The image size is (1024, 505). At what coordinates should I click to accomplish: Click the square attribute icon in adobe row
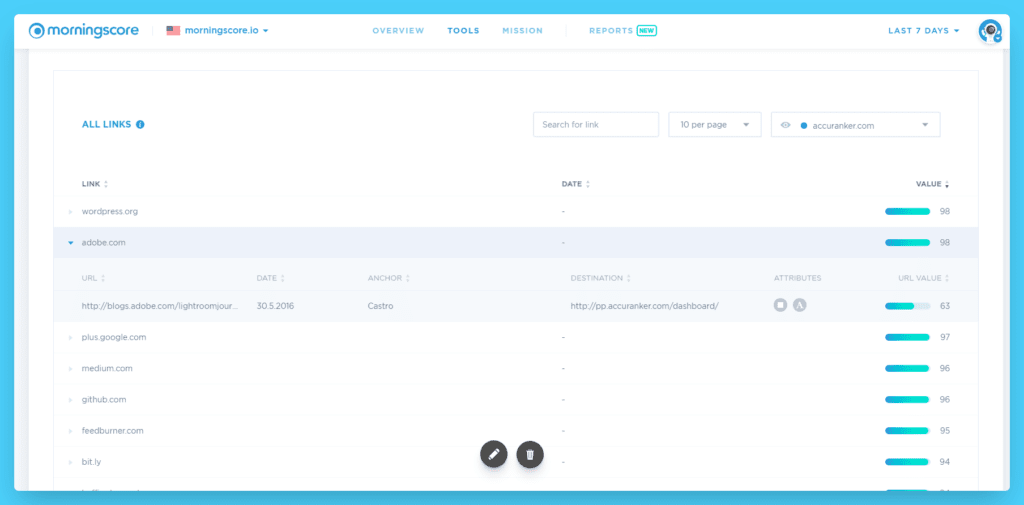[780, 305]
